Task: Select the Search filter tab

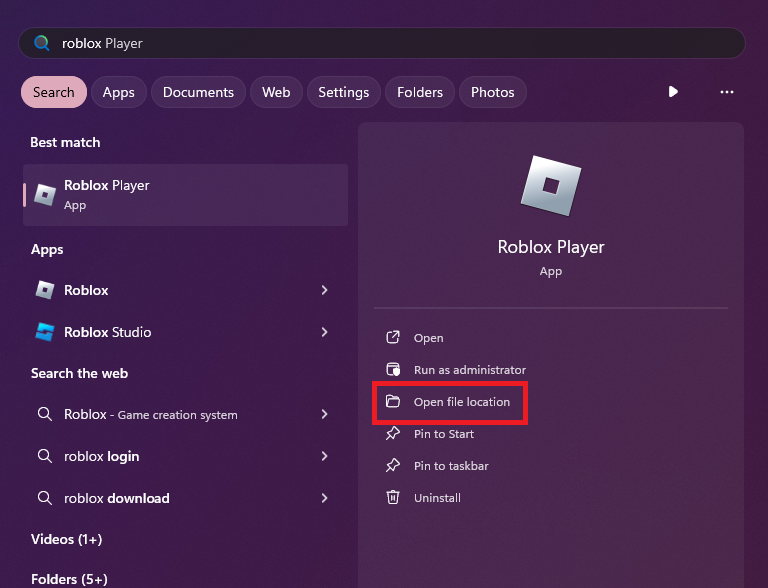Action: coord(54,92)
